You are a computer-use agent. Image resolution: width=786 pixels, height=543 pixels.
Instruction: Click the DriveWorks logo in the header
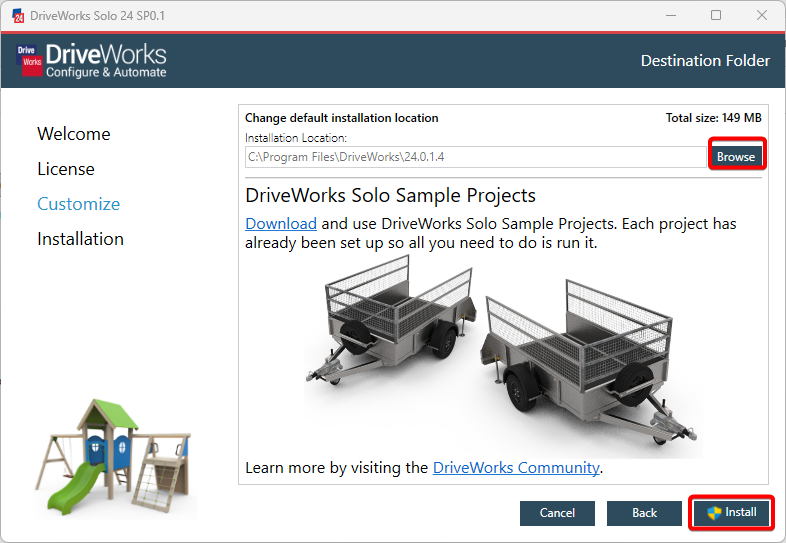pos(91,60)
